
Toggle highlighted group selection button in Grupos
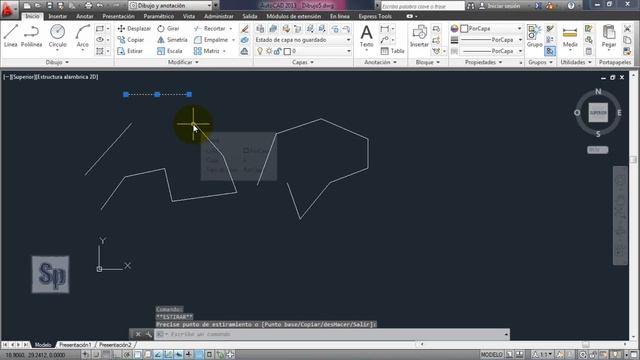point(550,51)
